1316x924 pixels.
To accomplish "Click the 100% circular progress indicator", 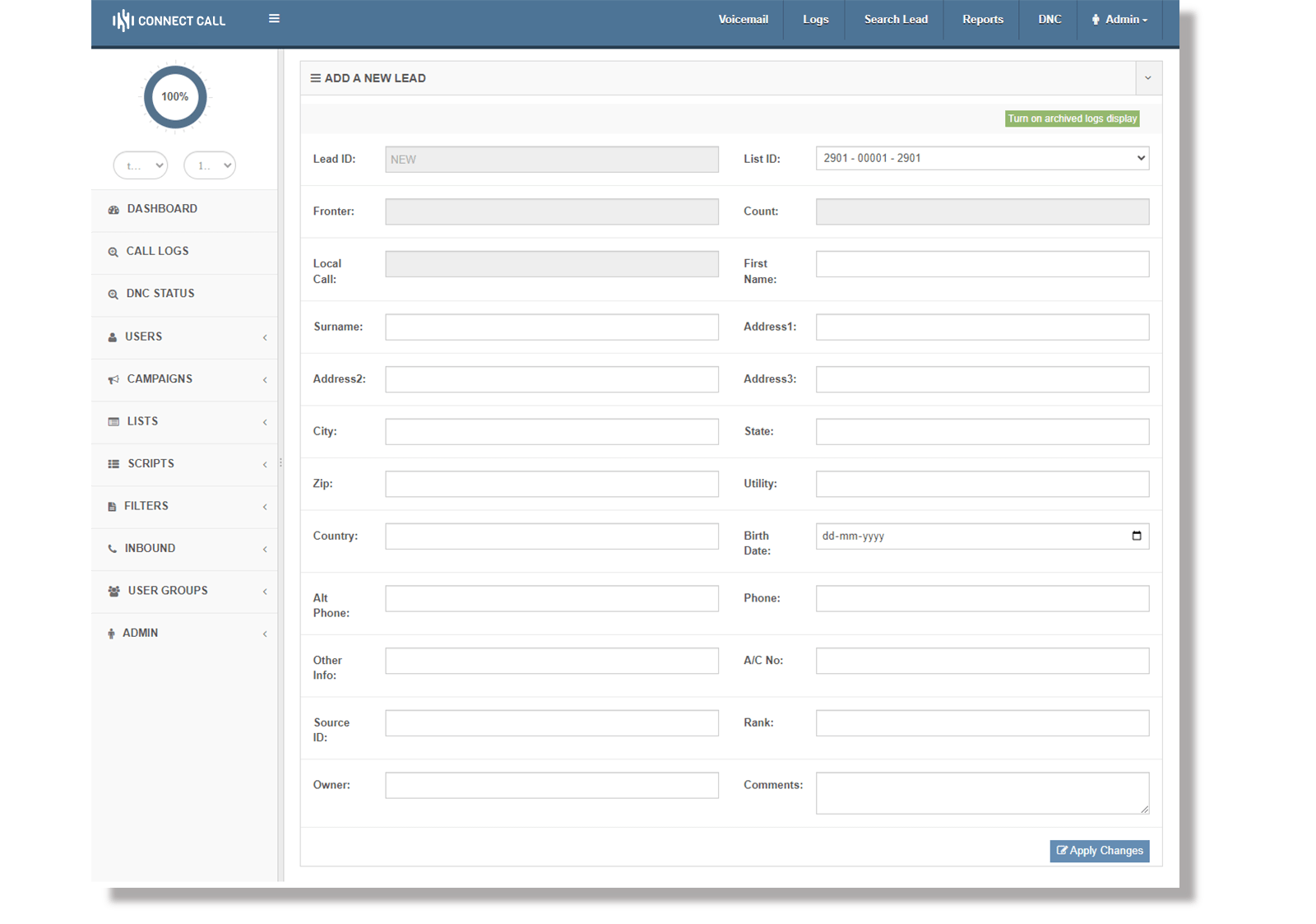I will (175, 97).
